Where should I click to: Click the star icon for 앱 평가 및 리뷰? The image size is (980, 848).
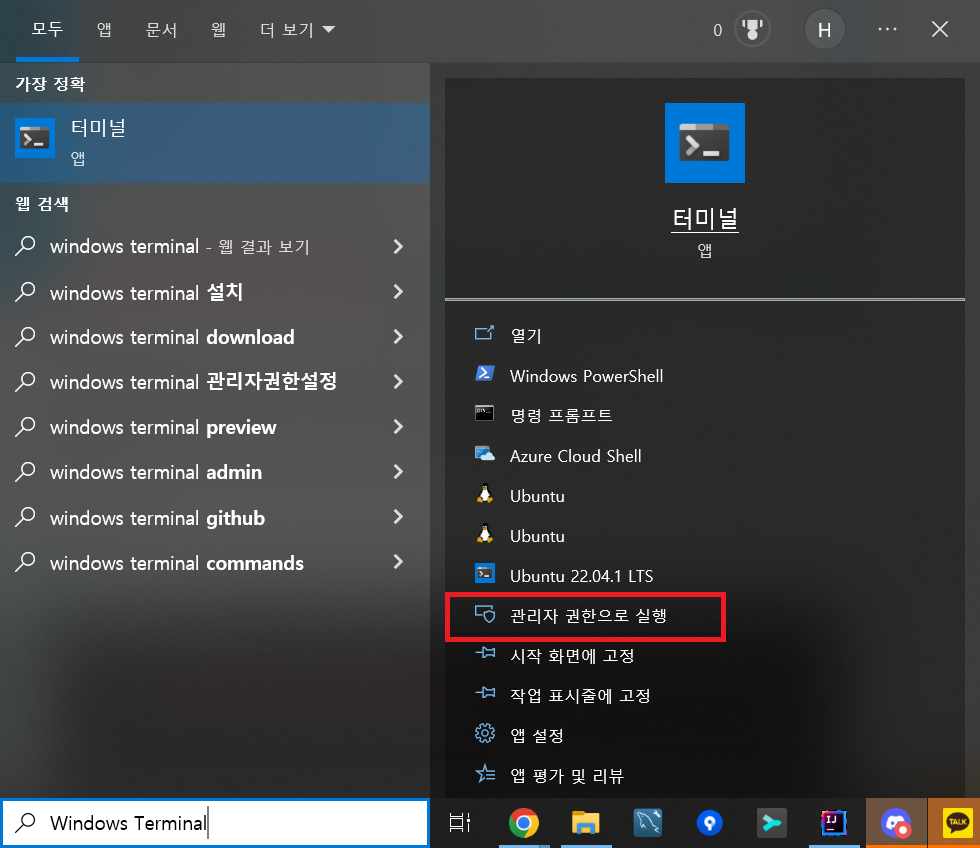click(485, 773)
